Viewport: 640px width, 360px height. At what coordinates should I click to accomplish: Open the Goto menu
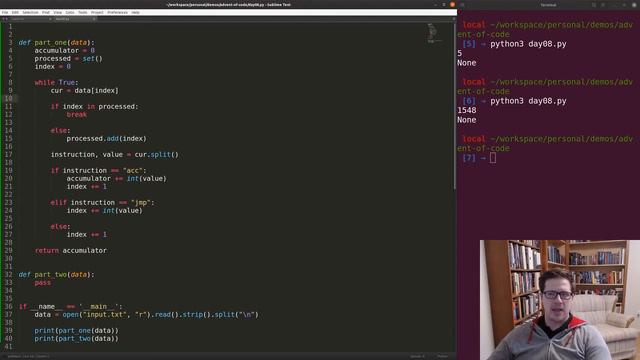[70, 12]
